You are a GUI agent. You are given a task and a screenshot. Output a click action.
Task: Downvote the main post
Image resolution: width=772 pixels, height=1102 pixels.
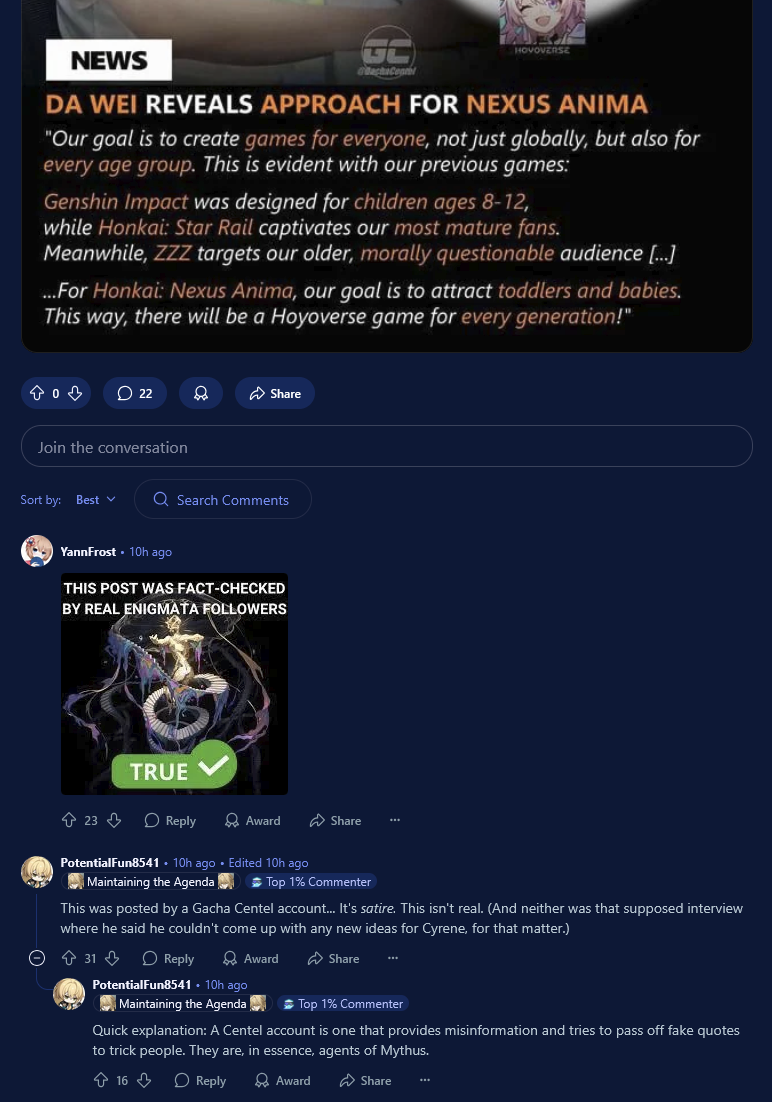point(75,394)
